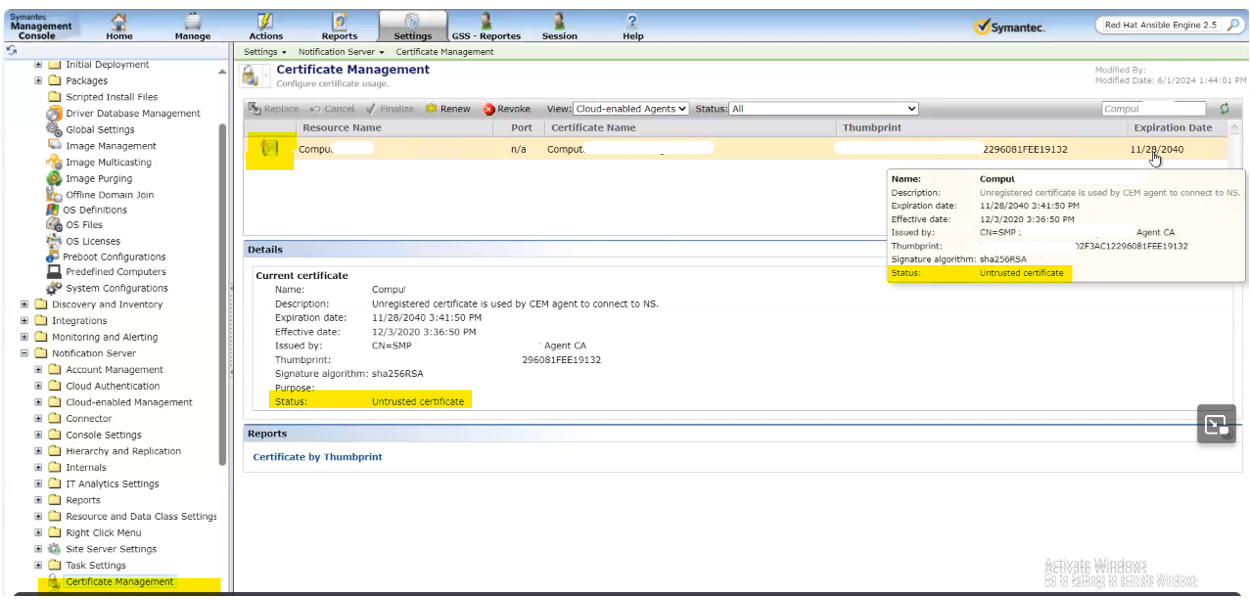Click the Renew certificate toolbar icon
Screen dimensions: 1250x601
pos(431,109)
